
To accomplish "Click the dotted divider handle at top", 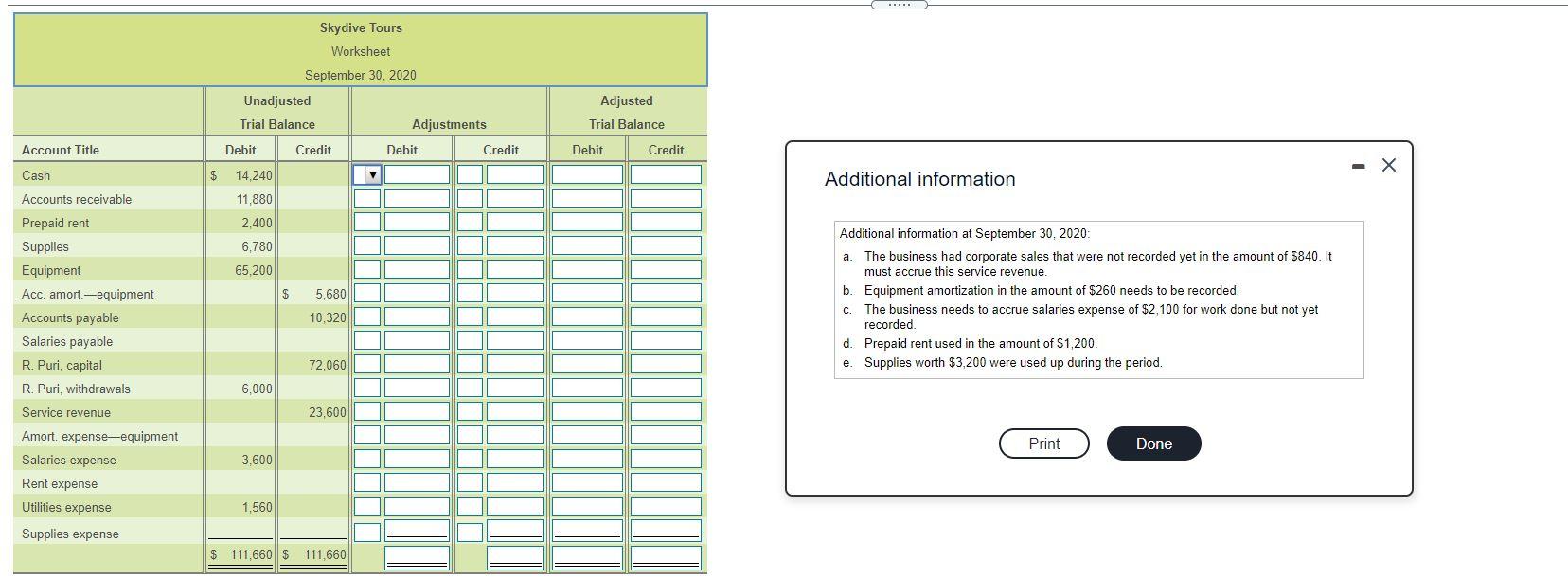I will click(x=899, y=5).
